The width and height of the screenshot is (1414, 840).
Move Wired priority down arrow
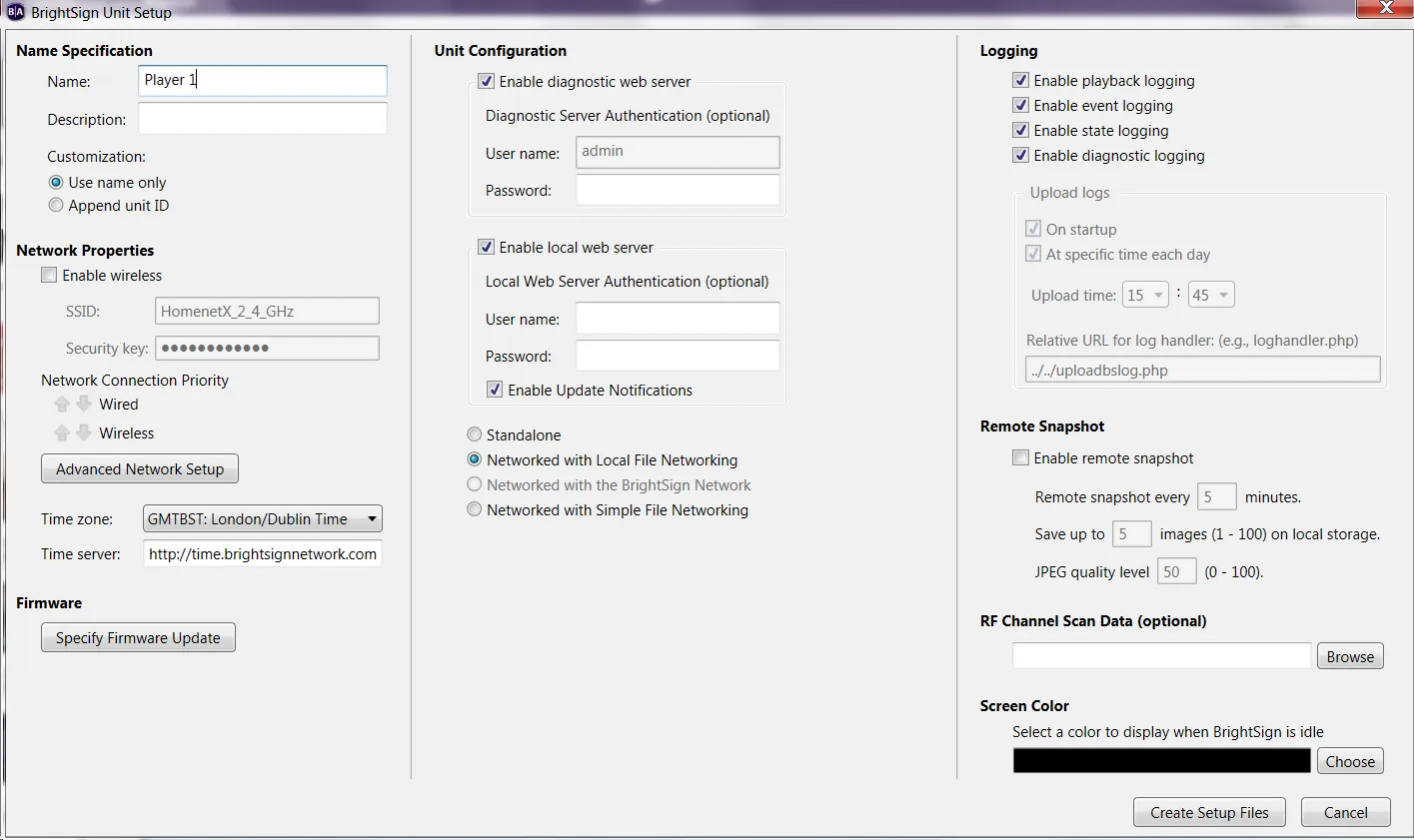click(84, 405)
